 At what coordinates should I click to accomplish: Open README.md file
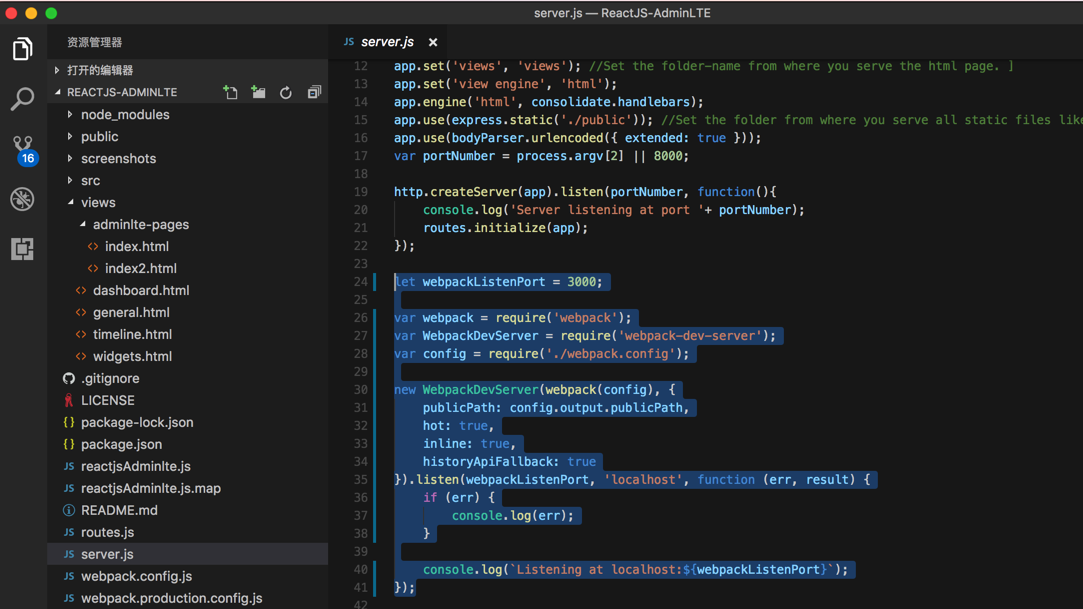pos(119,510)
